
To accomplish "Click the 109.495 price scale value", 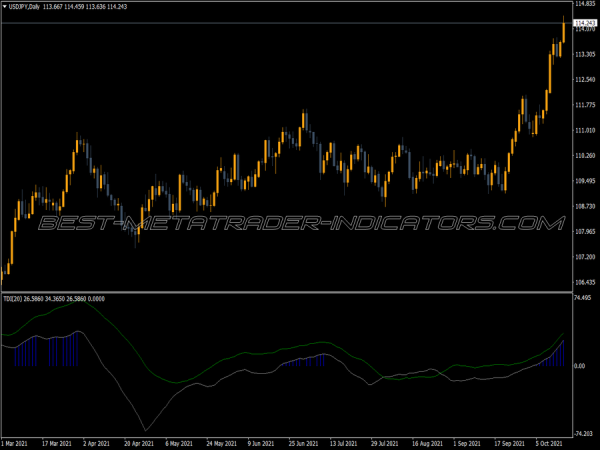I will (x=585, y=181).
